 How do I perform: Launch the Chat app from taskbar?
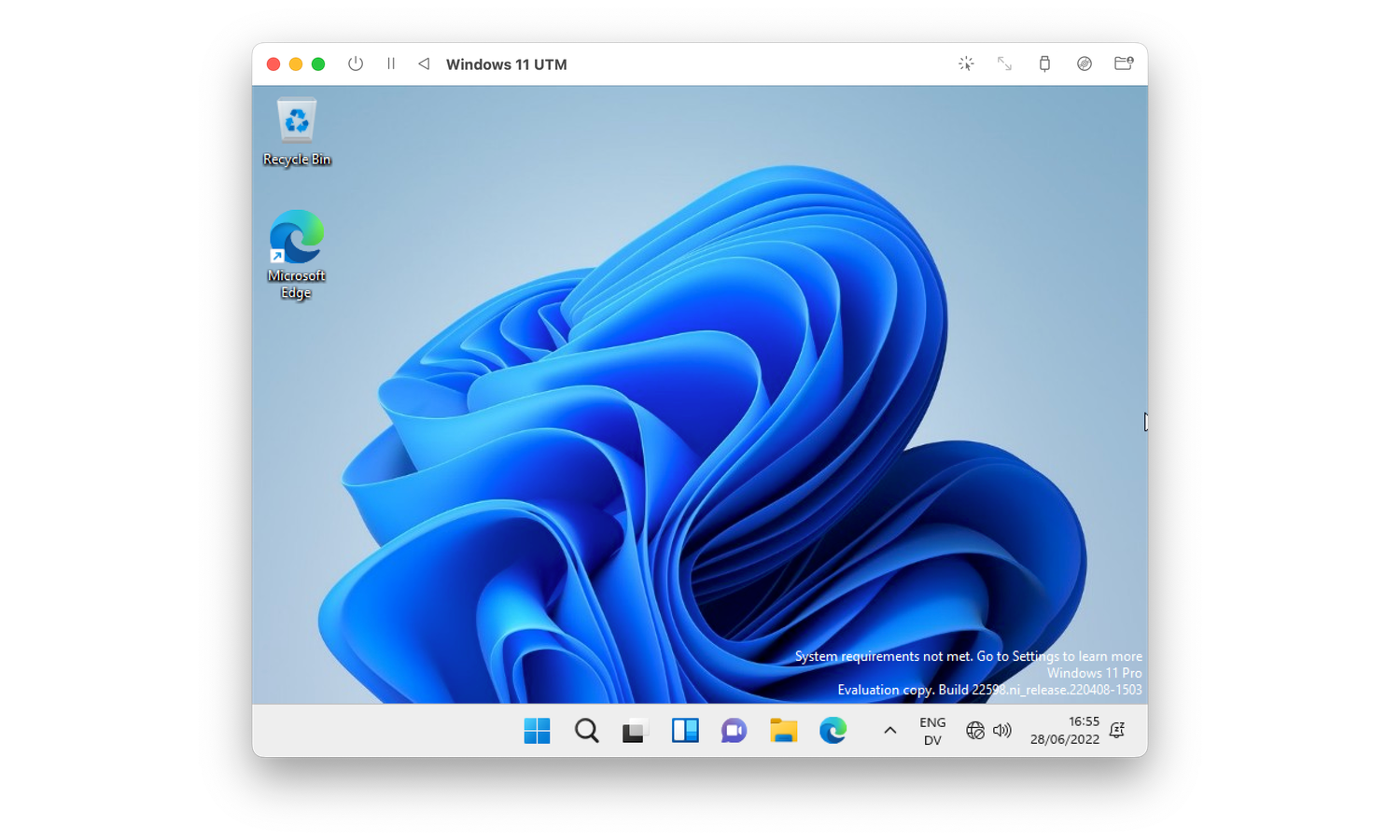(734, 731)
